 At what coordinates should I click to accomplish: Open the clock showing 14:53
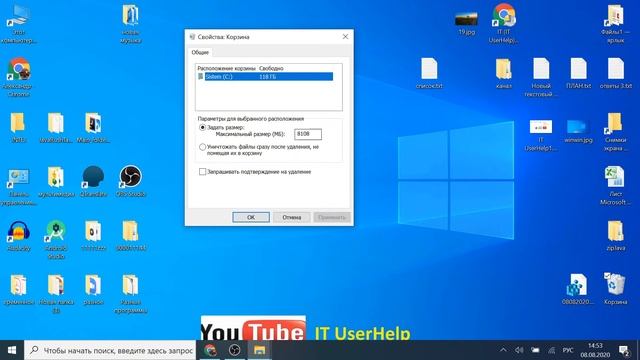click(595, 350)
